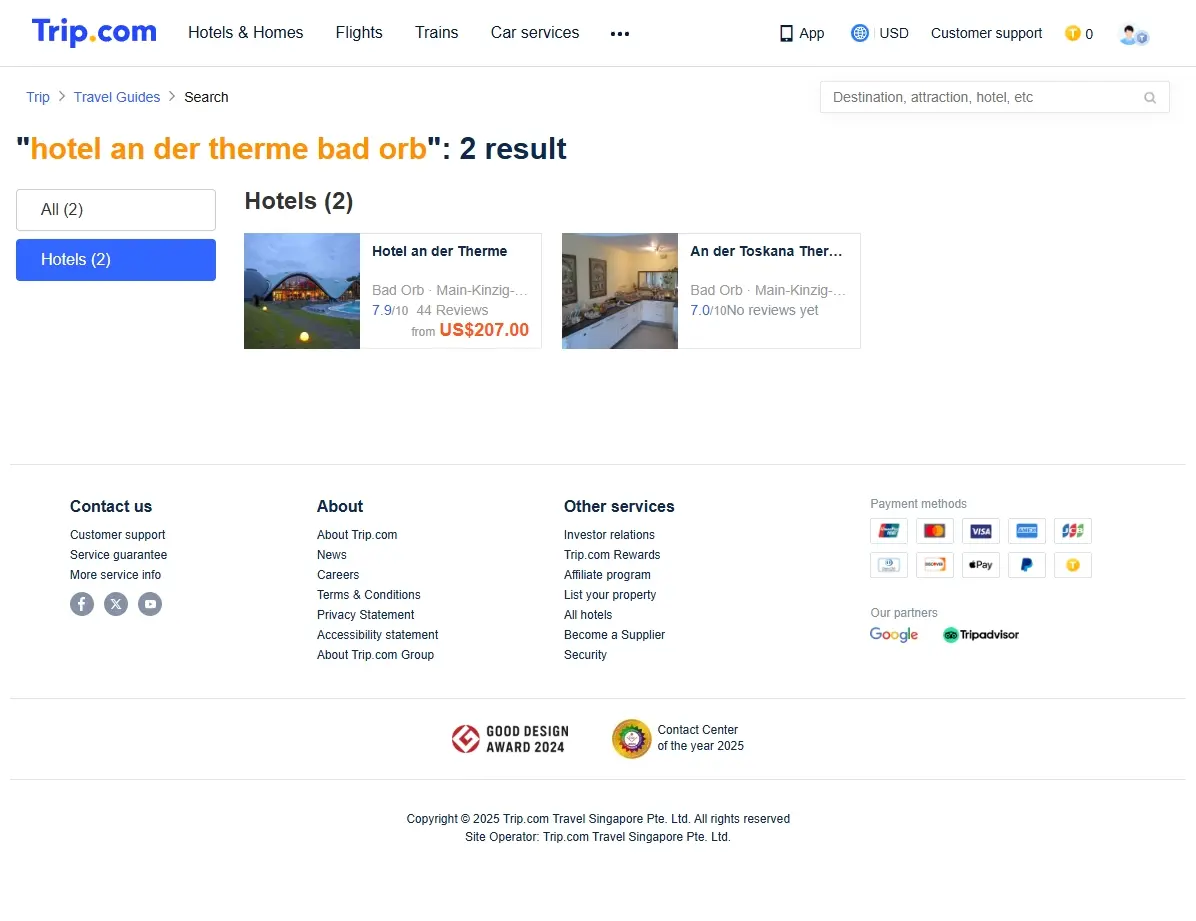Click the Trip.com logo
This screenshot has height=921, width=1196.
click(x=94, y=32)
